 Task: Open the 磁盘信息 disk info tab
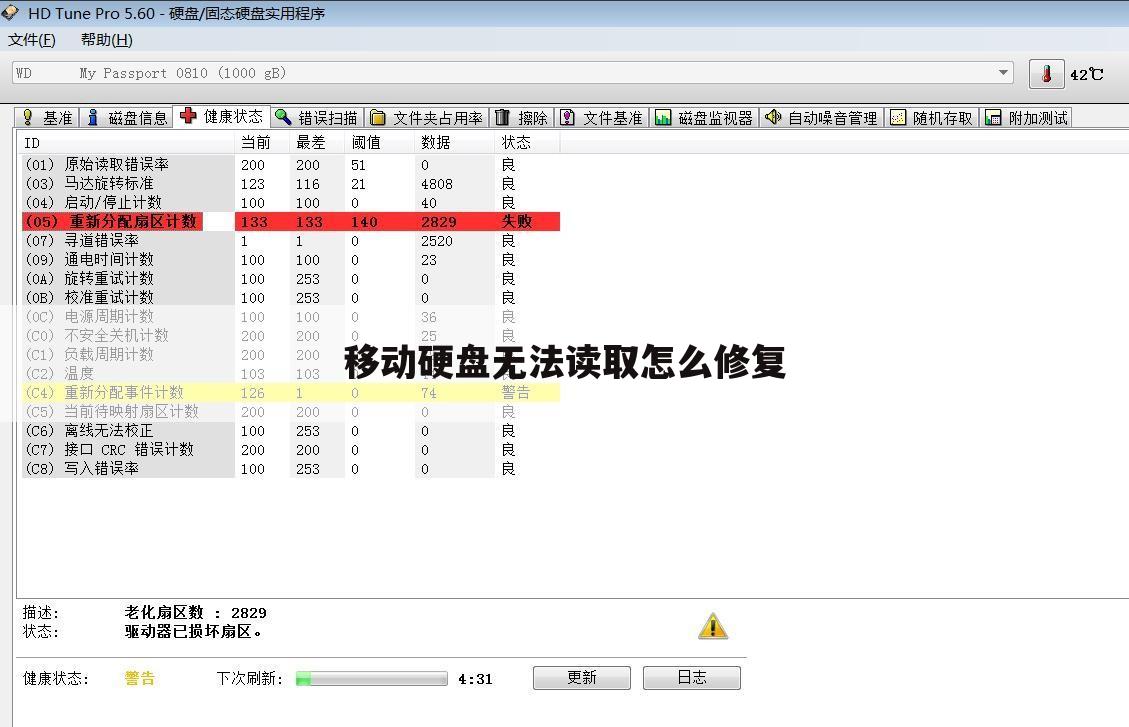[x=126, y=117]
